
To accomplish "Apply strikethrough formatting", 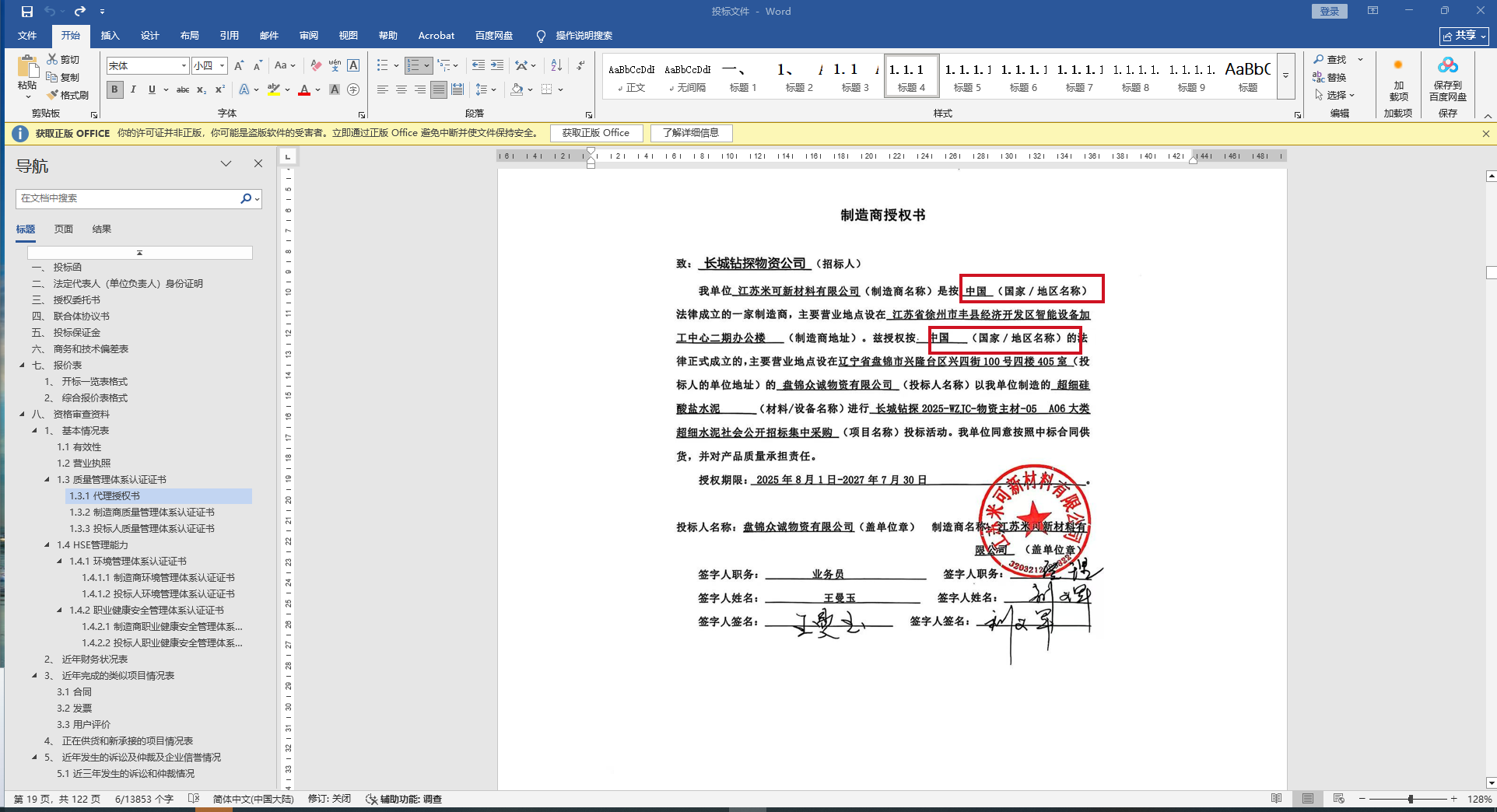I will (183, 90).
